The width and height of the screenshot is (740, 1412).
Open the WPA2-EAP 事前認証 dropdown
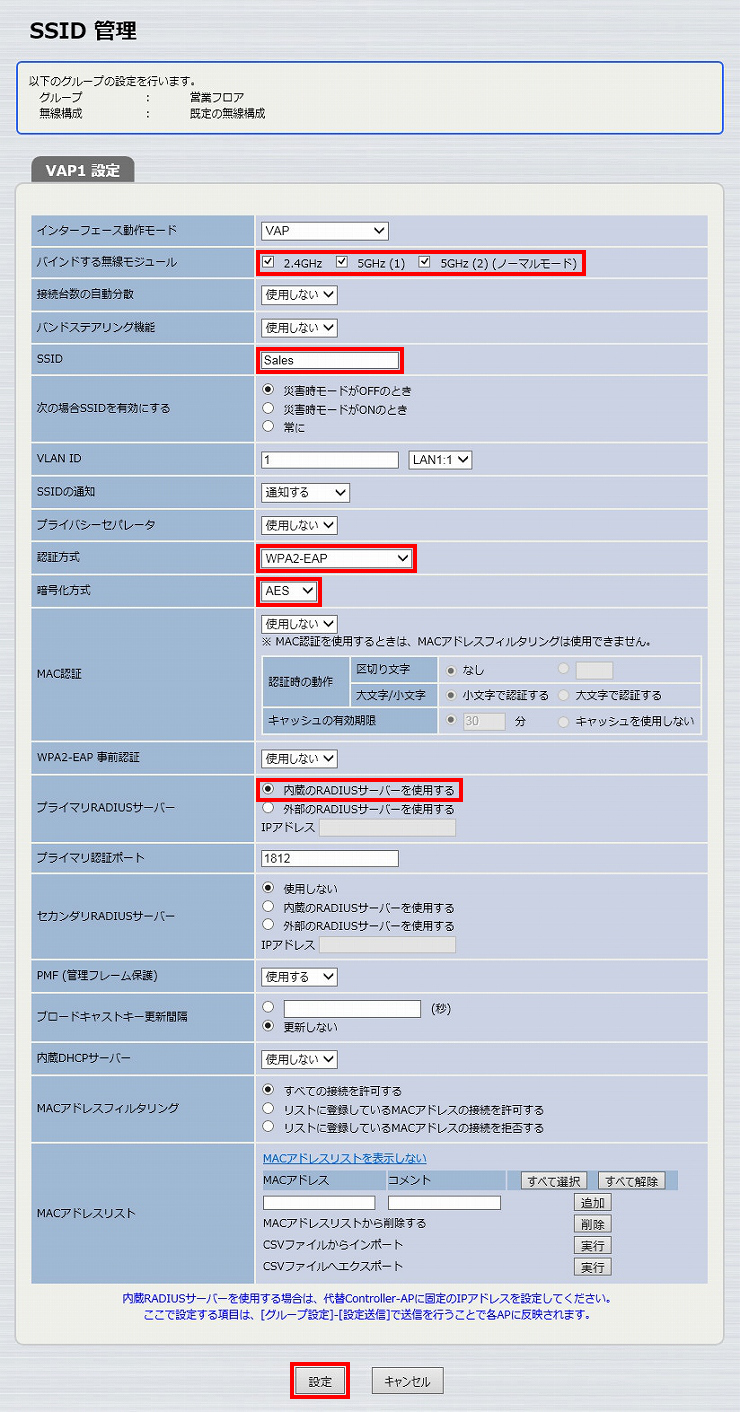[x=299, y=759]
